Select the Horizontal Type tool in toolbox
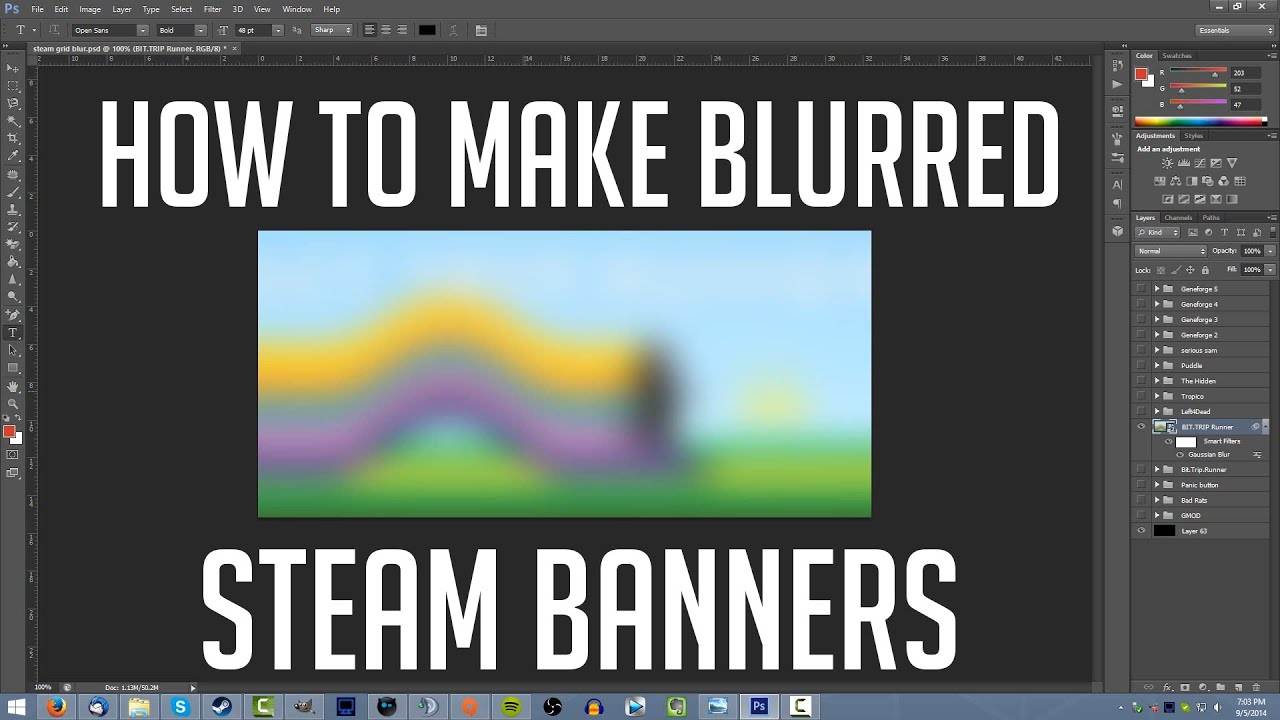Image resolution: width=1280 pixels, height=720 pixels. pos(13,333)
